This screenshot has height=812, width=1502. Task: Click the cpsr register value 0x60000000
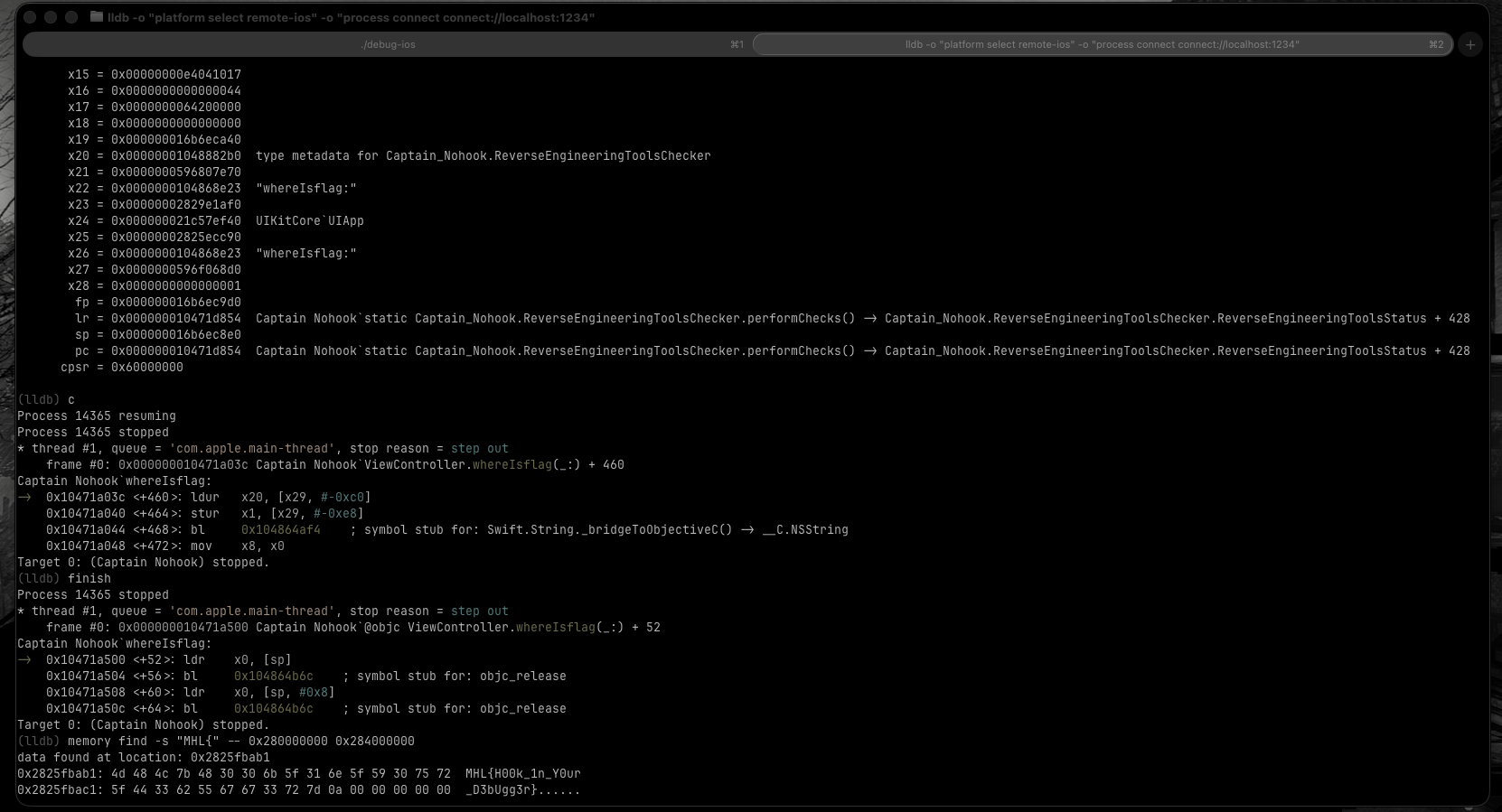tap(146, 368)
